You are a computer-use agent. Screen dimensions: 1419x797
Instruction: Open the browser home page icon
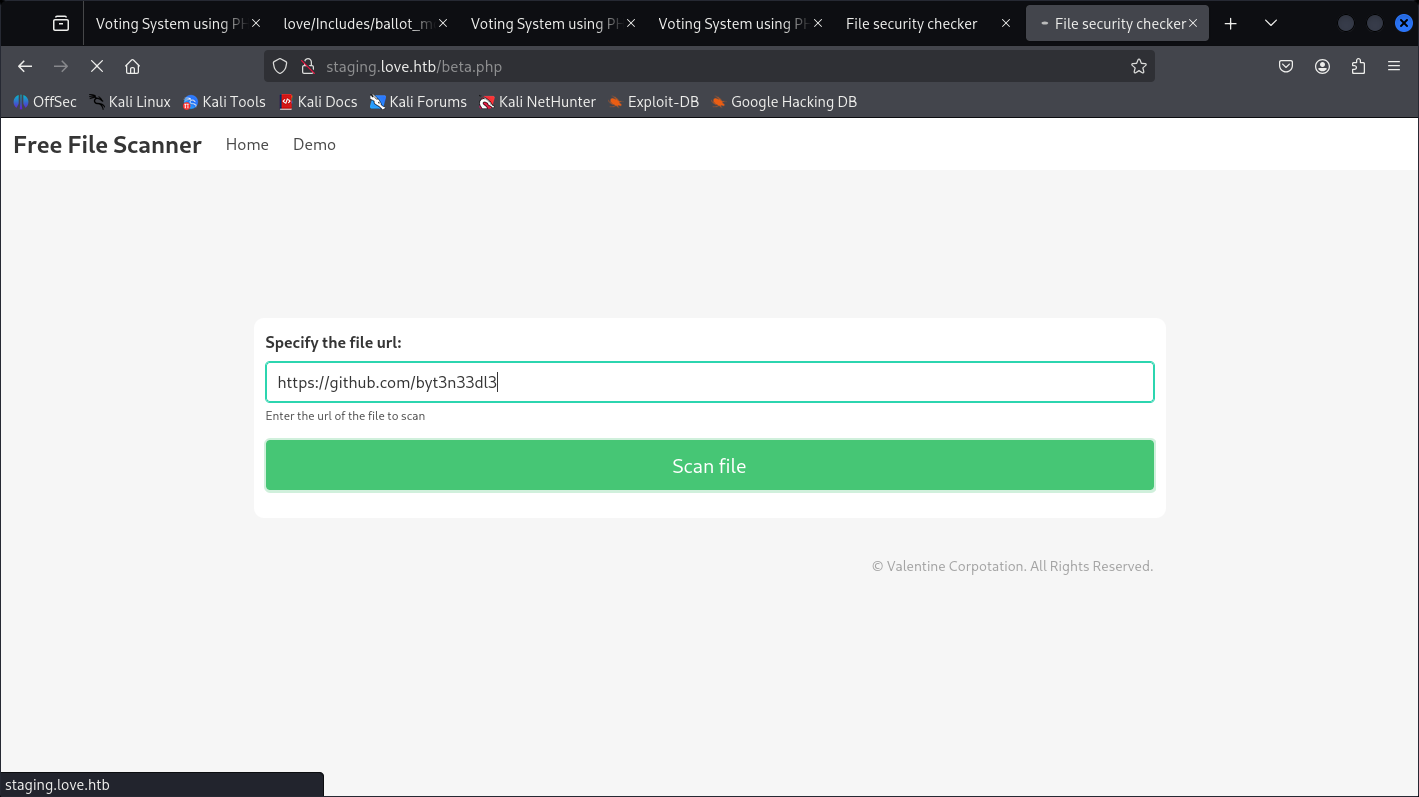(132, 66)
